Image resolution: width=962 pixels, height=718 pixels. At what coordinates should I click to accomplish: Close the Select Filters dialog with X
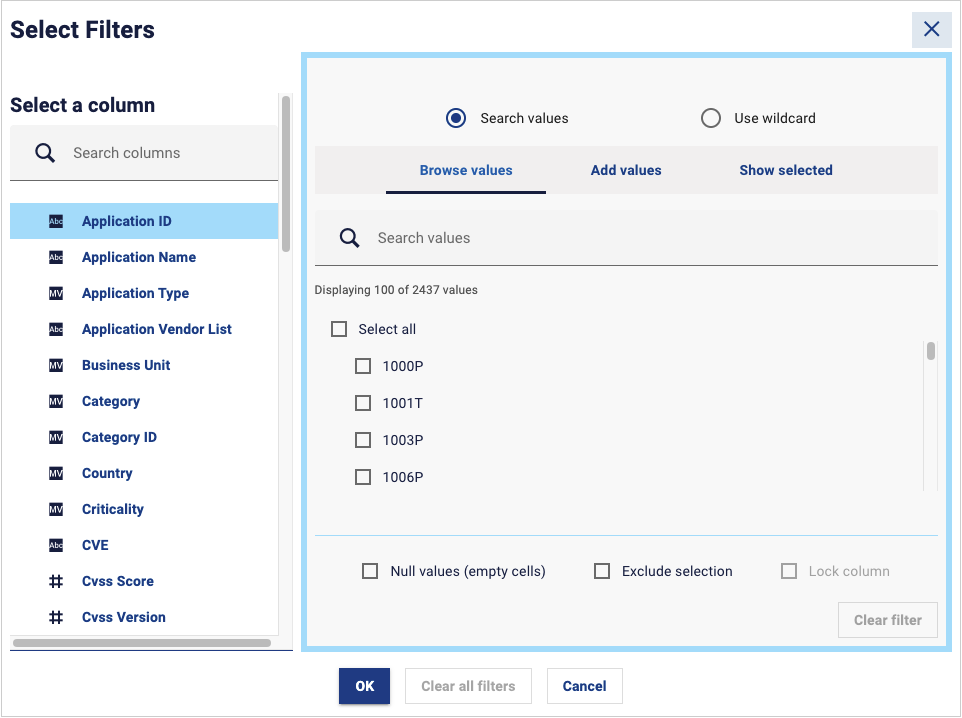tap(931, 29)
